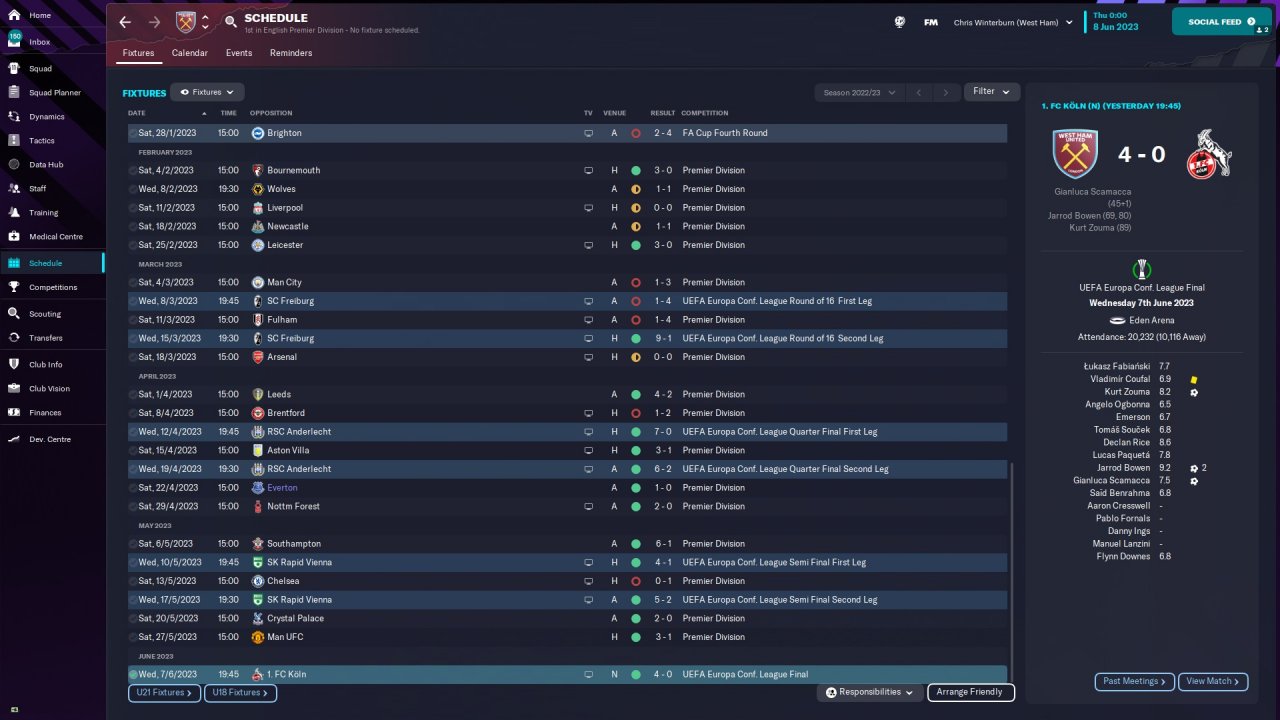Switch to the Fixtures tab
Viewport: 1280px width, 720px height.
pyautogui.click(x=138, y=53)
